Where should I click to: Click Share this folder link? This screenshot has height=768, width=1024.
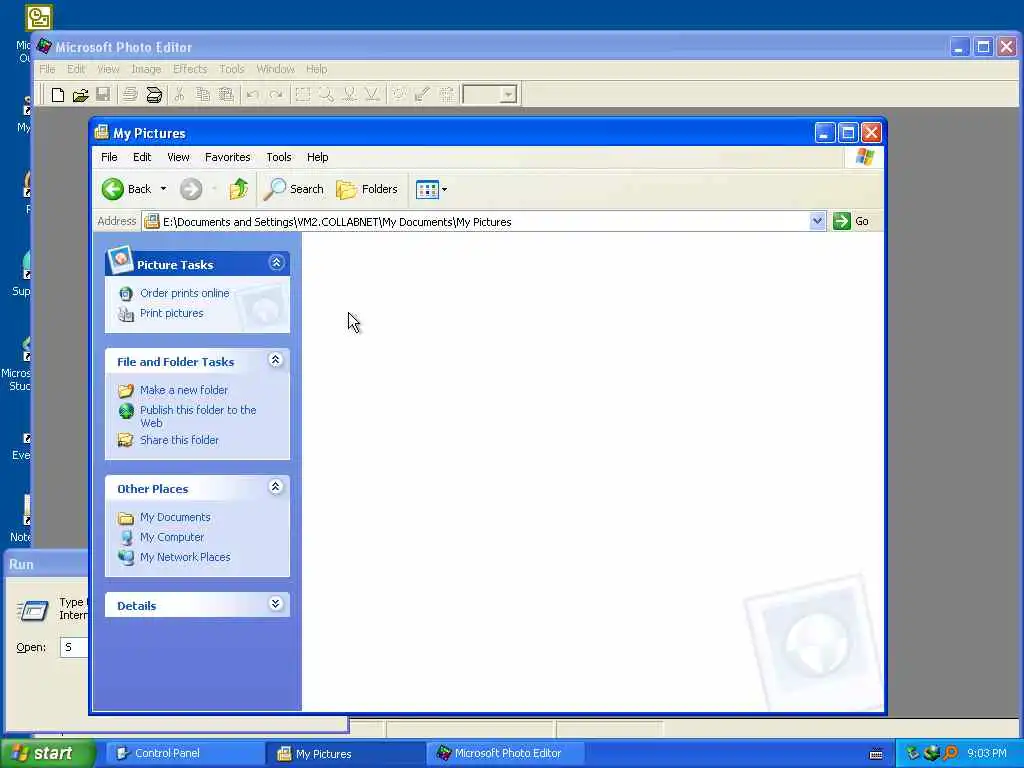pyautogui.click(x=179, y=440)
